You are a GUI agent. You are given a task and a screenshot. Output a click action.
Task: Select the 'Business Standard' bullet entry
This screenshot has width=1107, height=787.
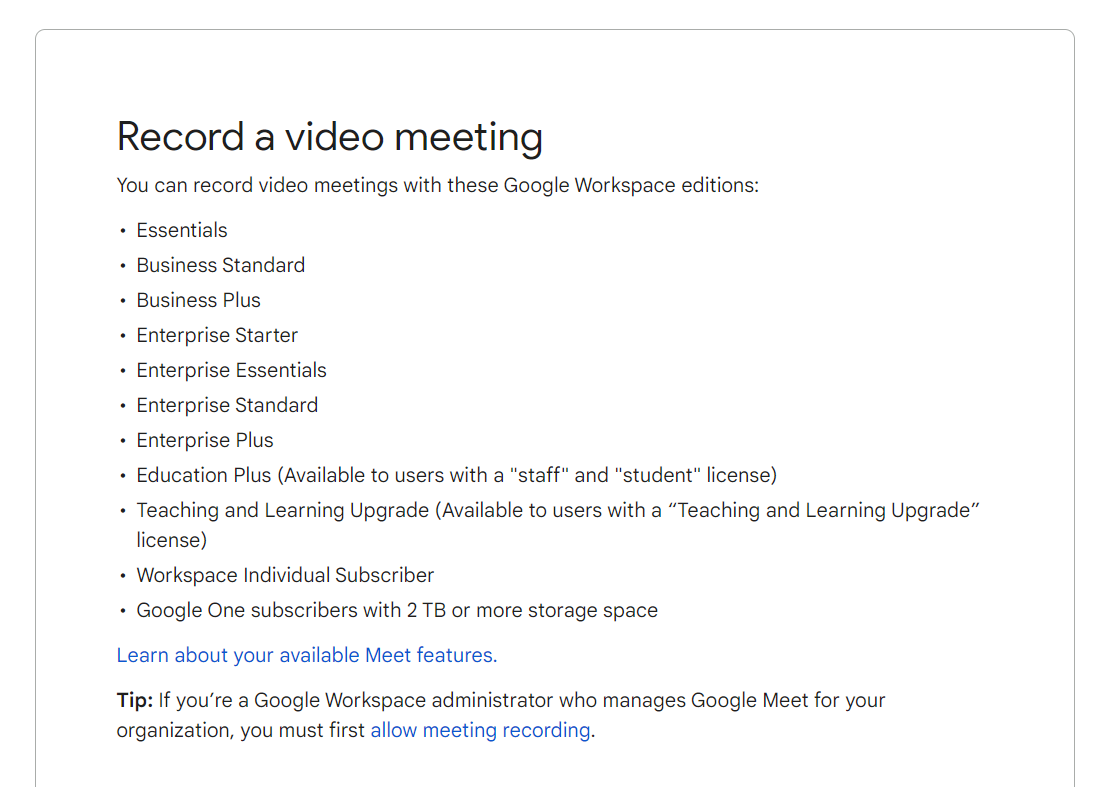(220, 265)
